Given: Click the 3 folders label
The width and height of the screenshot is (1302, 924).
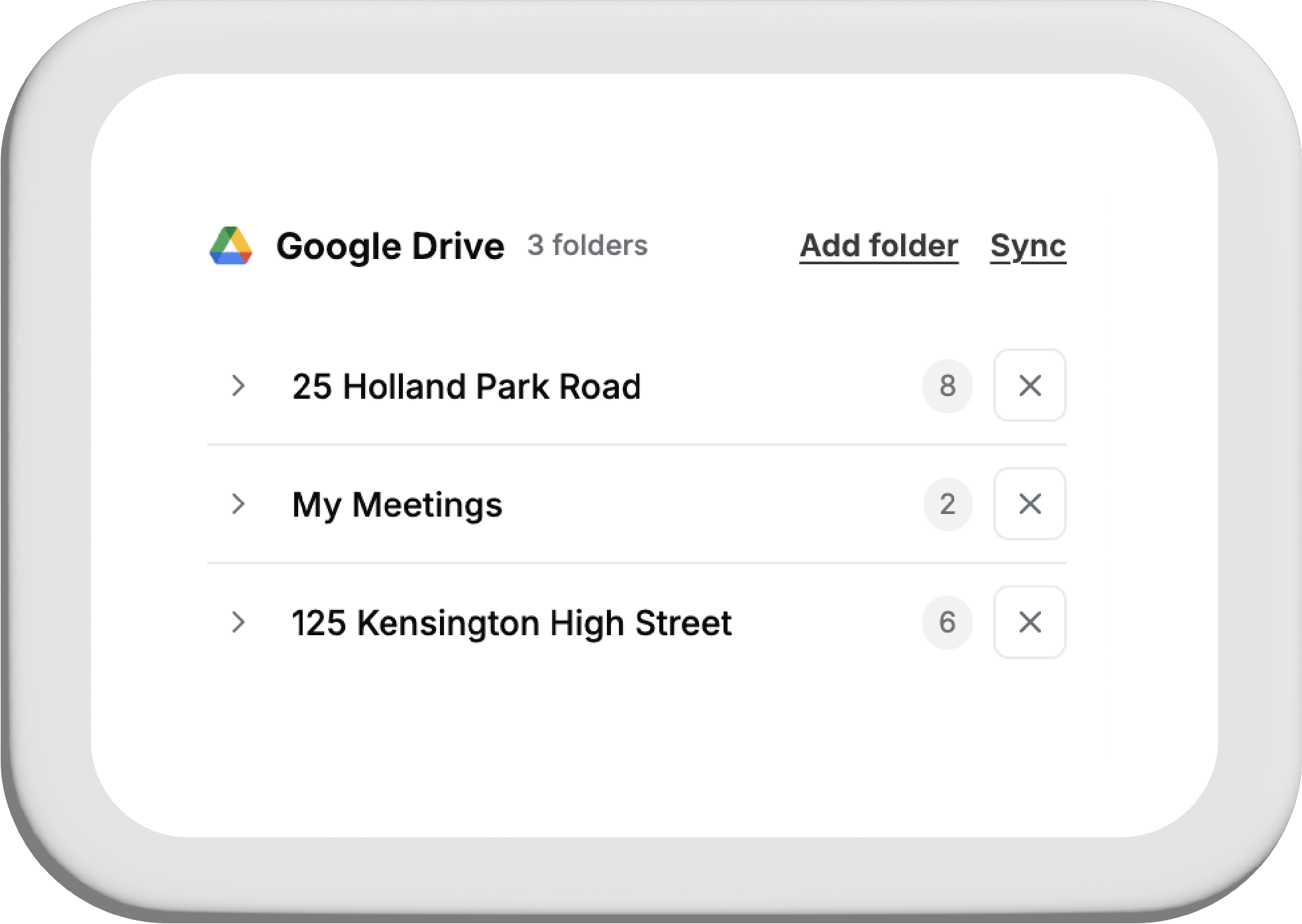Looking at the screenshot, I should tap(587, 246).
